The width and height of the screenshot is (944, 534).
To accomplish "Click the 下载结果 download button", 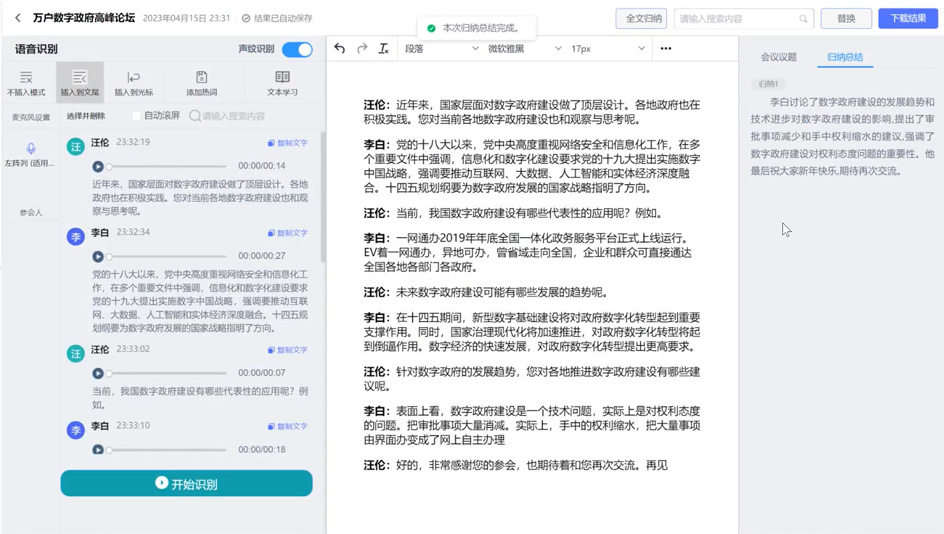I will click(x=908, y=18).
